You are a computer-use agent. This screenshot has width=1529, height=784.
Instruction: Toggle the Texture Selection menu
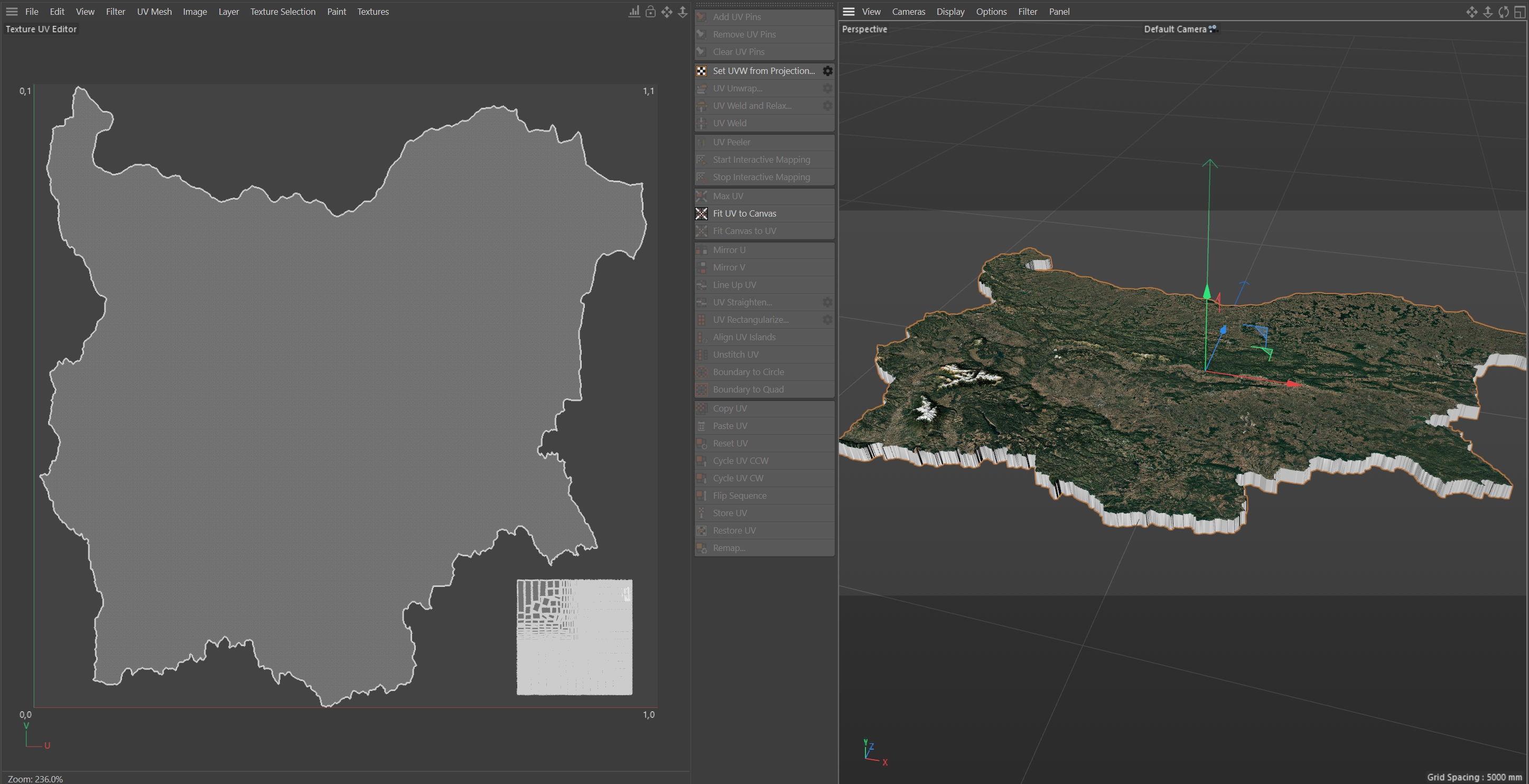(x=283, y=11)
